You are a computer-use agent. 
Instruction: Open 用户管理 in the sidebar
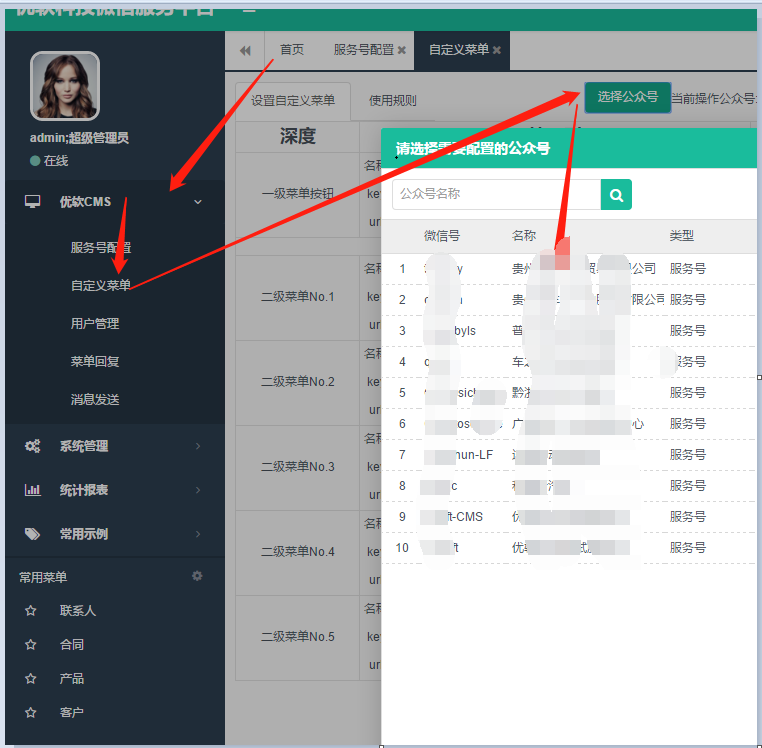pyautogui.click(x=95, y=323)
